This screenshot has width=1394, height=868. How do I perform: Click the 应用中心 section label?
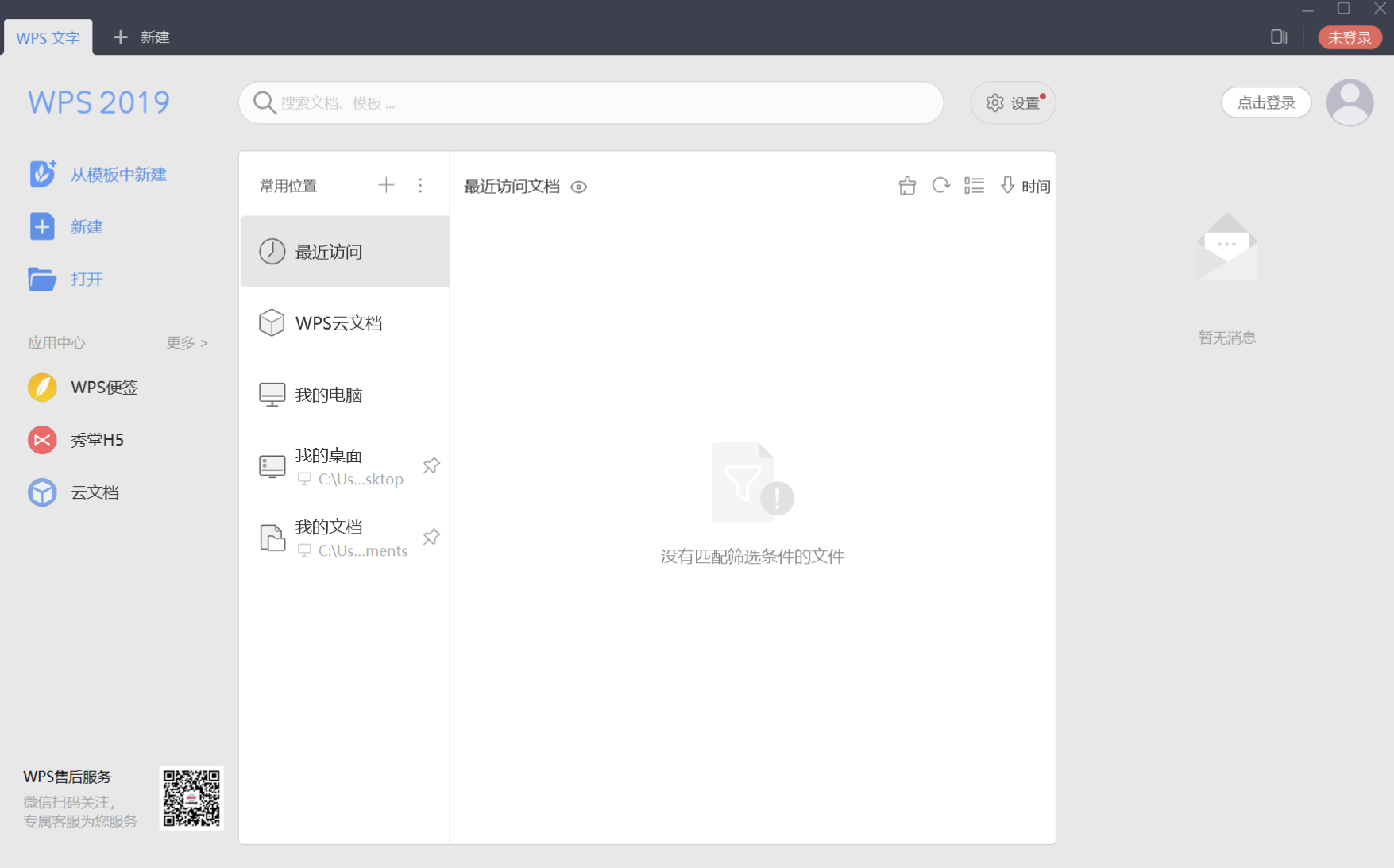(x=56, y=342)
